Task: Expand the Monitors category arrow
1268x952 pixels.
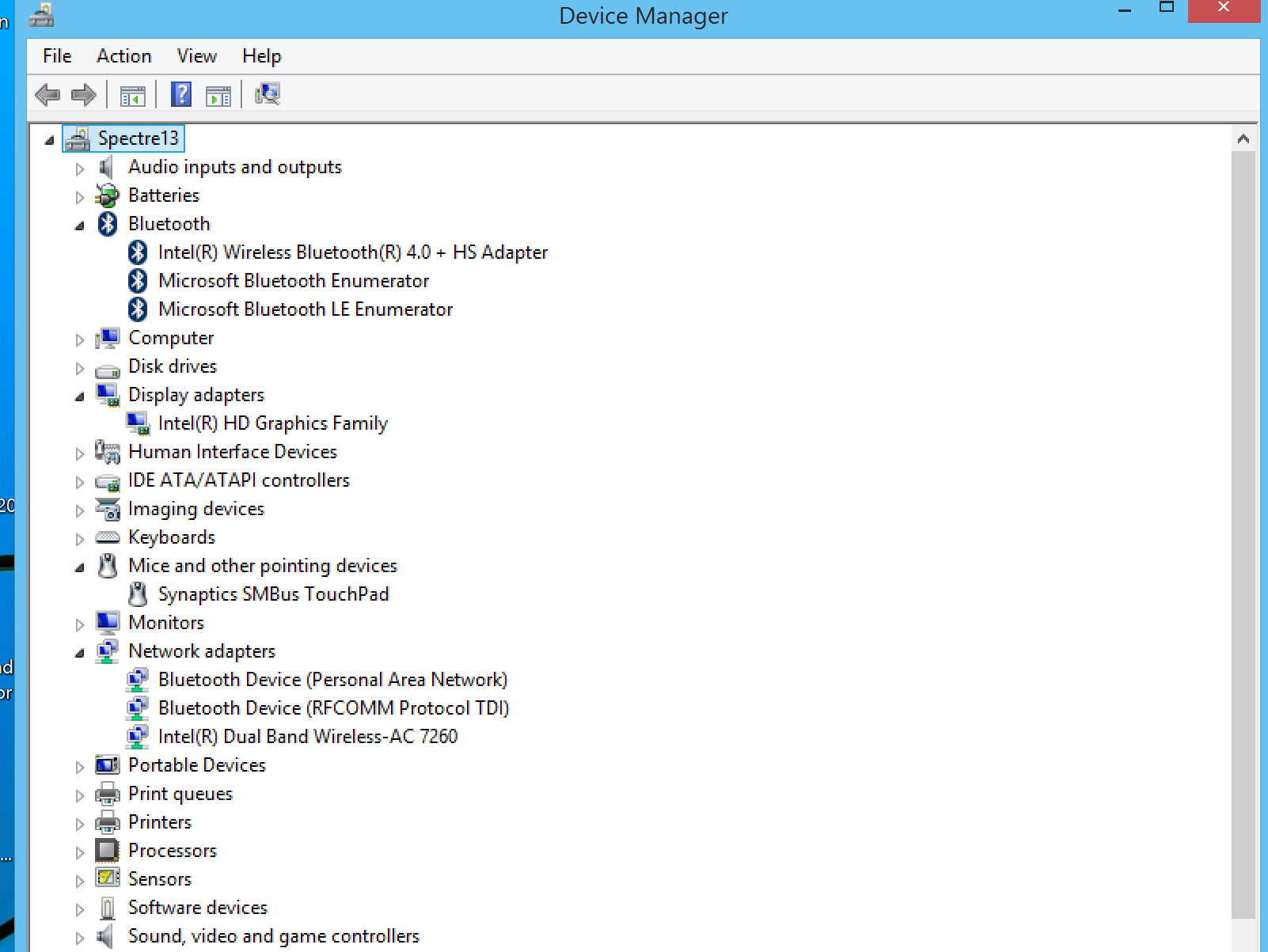Action: click(80, 624)
